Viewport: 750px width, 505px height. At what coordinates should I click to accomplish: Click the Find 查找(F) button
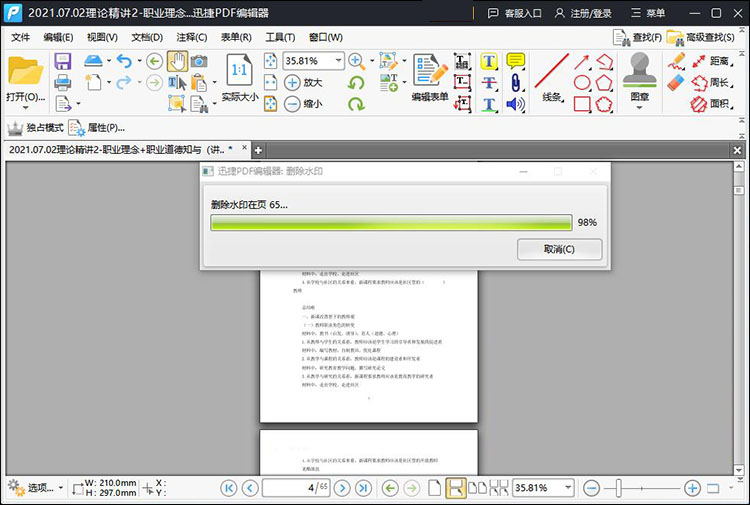coord(637,37)
